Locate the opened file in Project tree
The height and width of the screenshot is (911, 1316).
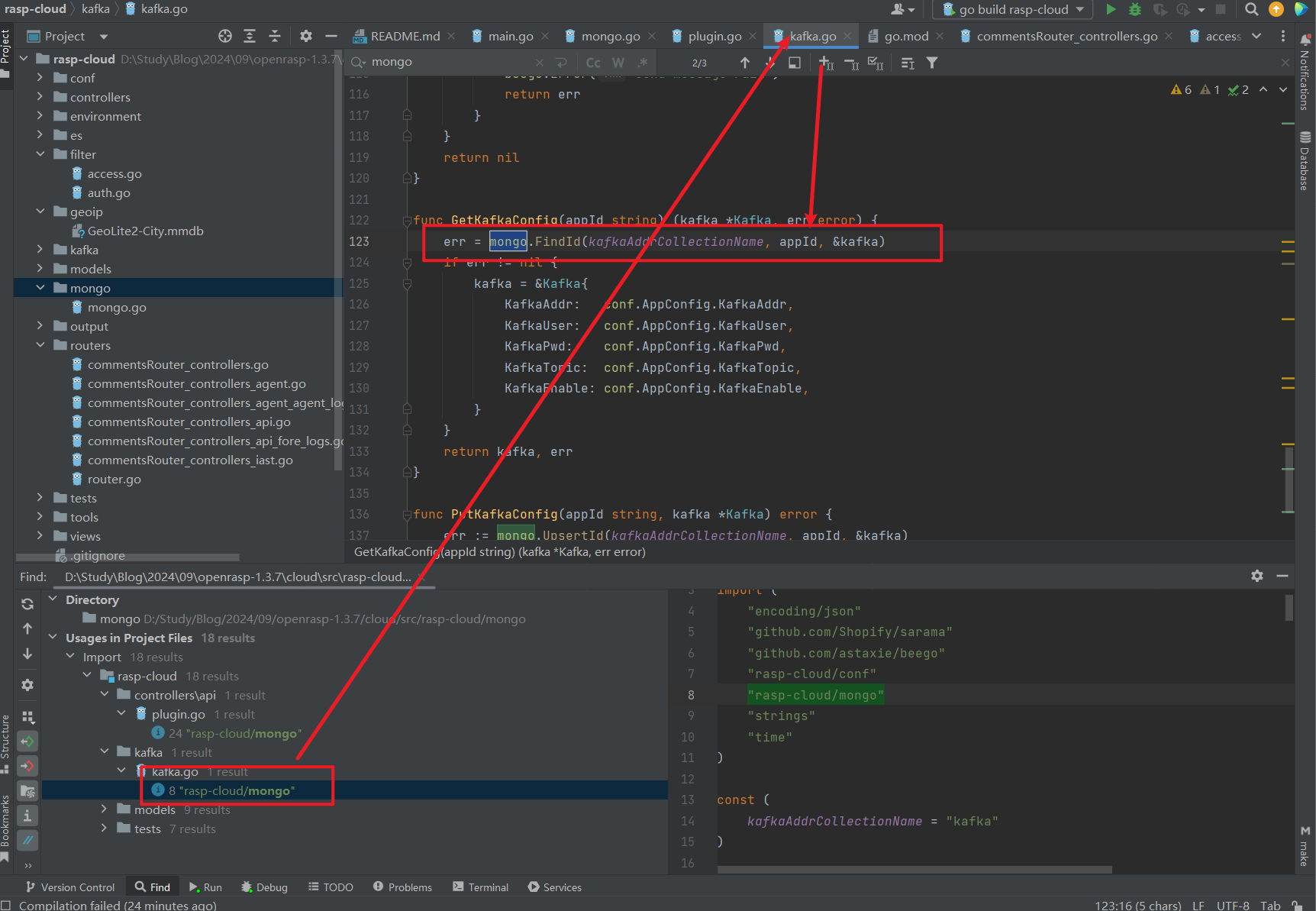coord(224,36)
